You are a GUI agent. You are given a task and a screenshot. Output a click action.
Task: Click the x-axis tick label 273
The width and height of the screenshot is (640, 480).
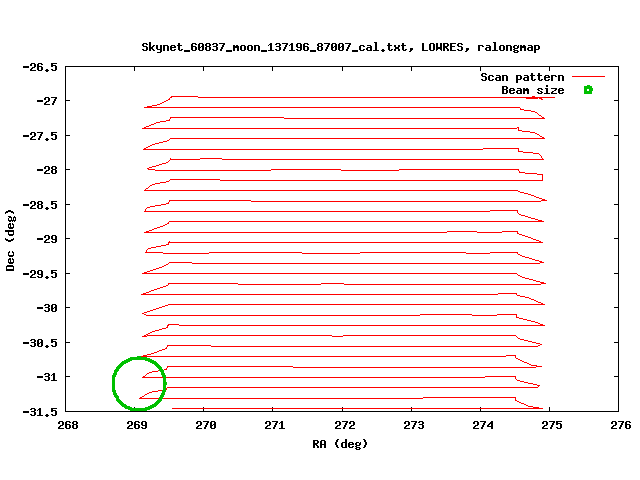point(414,425)
